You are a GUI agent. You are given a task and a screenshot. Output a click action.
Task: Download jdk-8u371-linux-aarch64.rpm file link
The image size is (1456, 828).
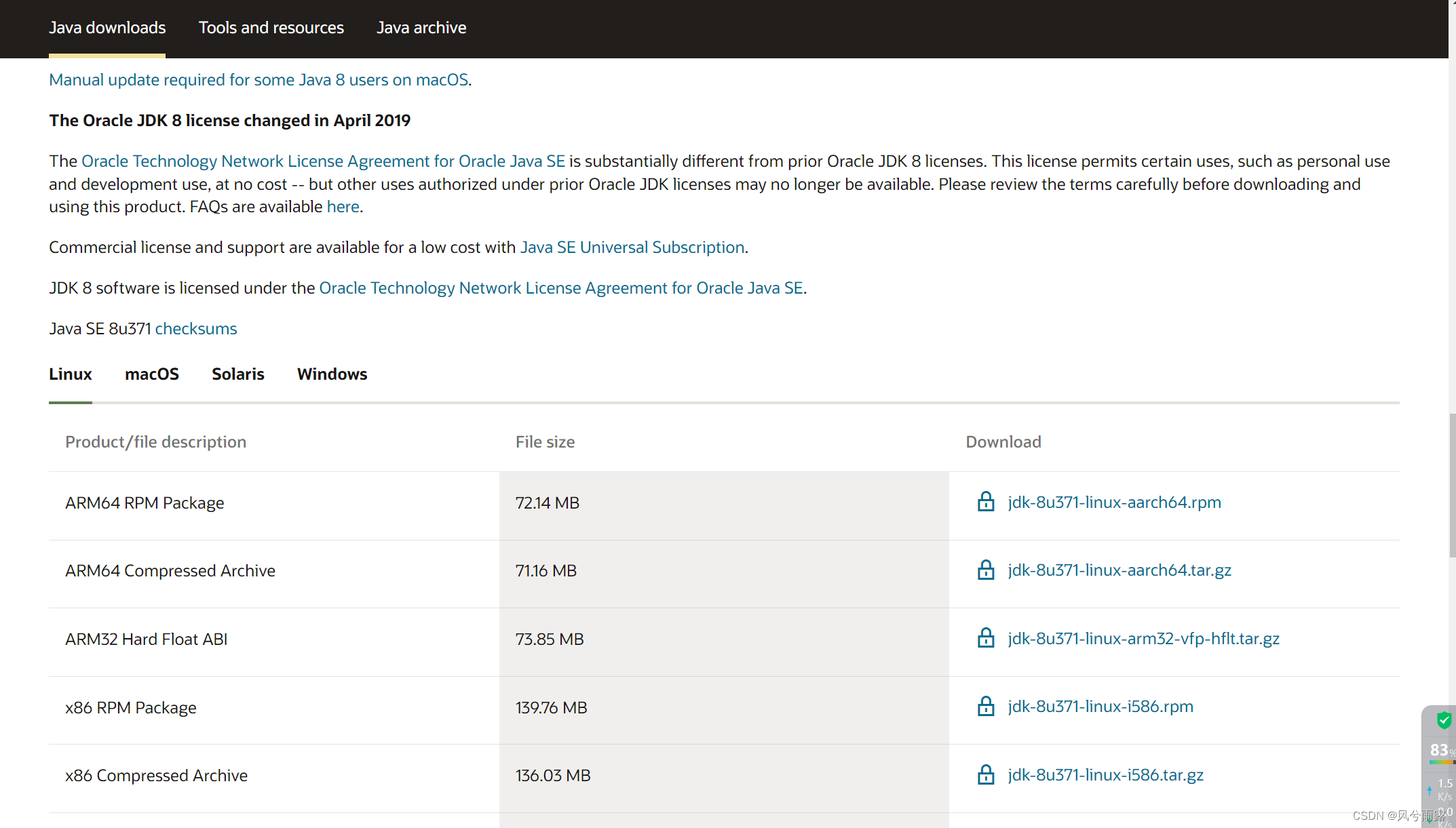pyautogui.click(x=1114, y=502)
